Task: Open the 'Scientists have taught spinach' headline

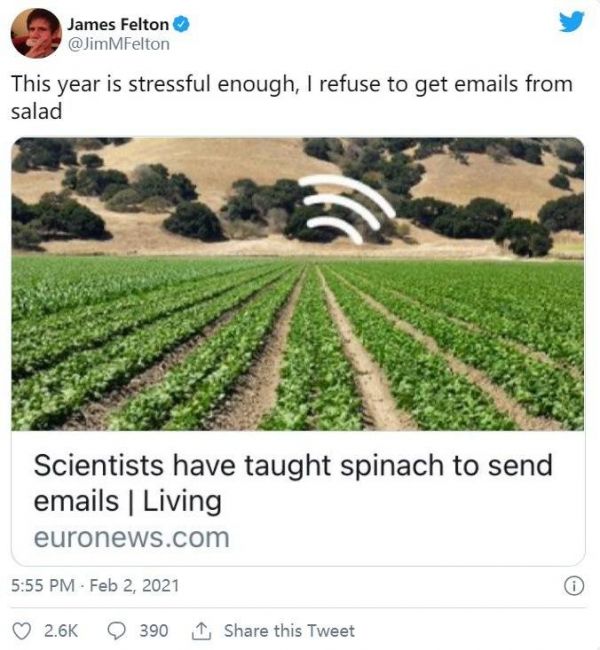Action: (x=293, y=466)
